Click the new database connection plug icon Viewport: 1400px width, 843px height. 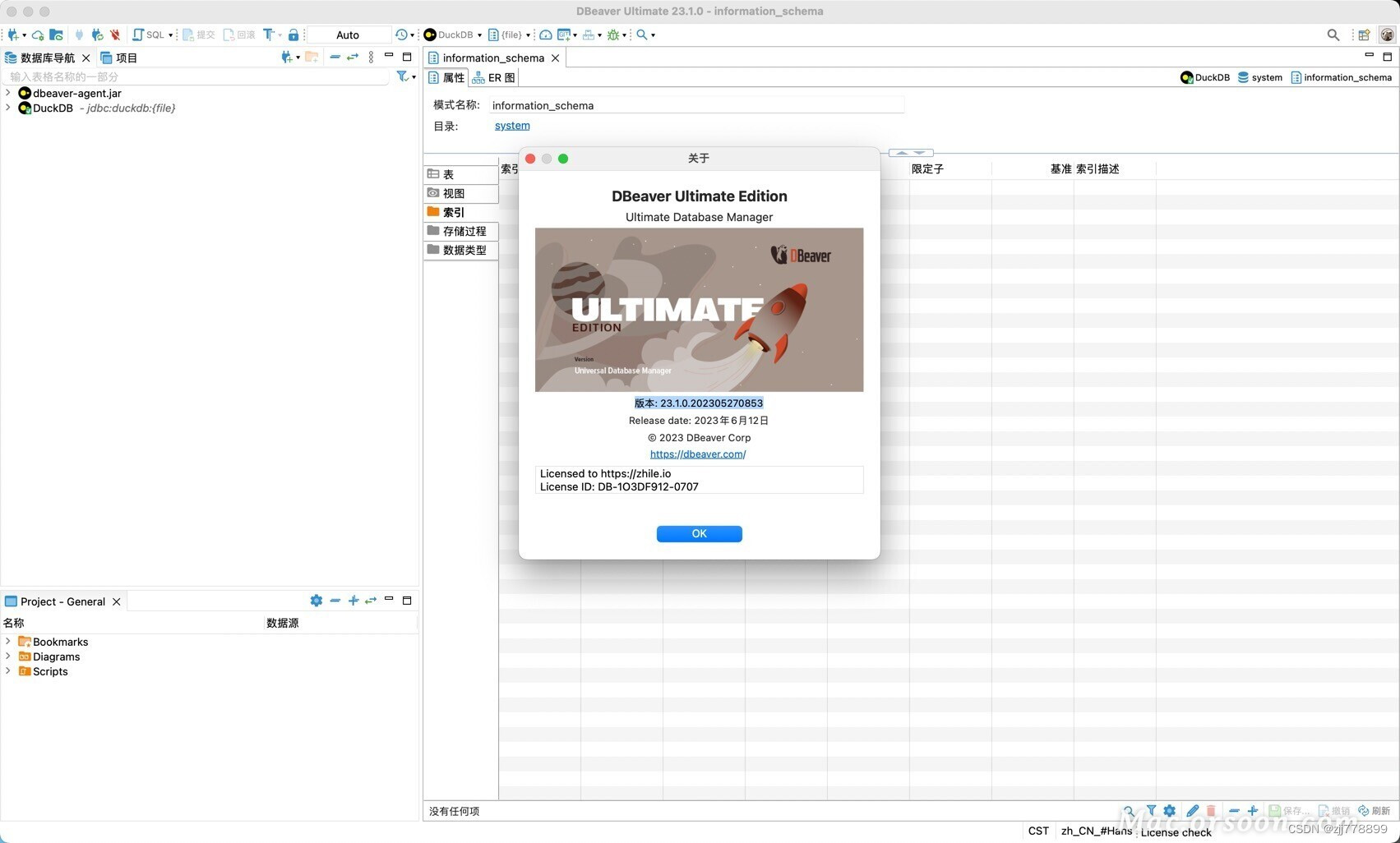click(x=12, y=35)
